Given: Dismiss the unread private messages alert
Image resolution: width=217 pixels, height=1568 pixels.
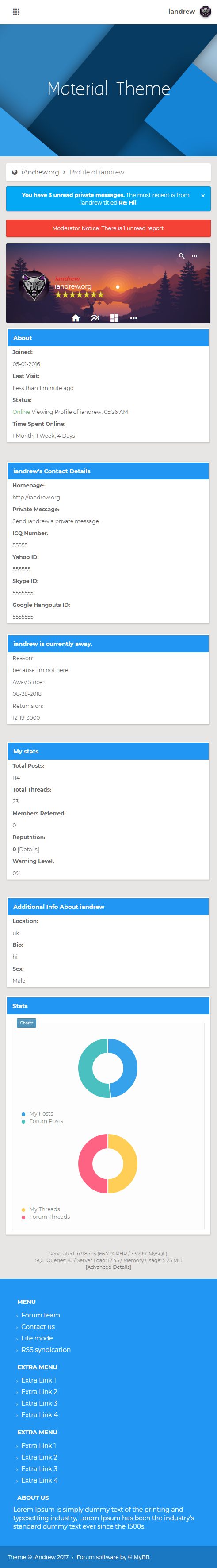Looking at the screenshot, I should (x=202, y=195).
